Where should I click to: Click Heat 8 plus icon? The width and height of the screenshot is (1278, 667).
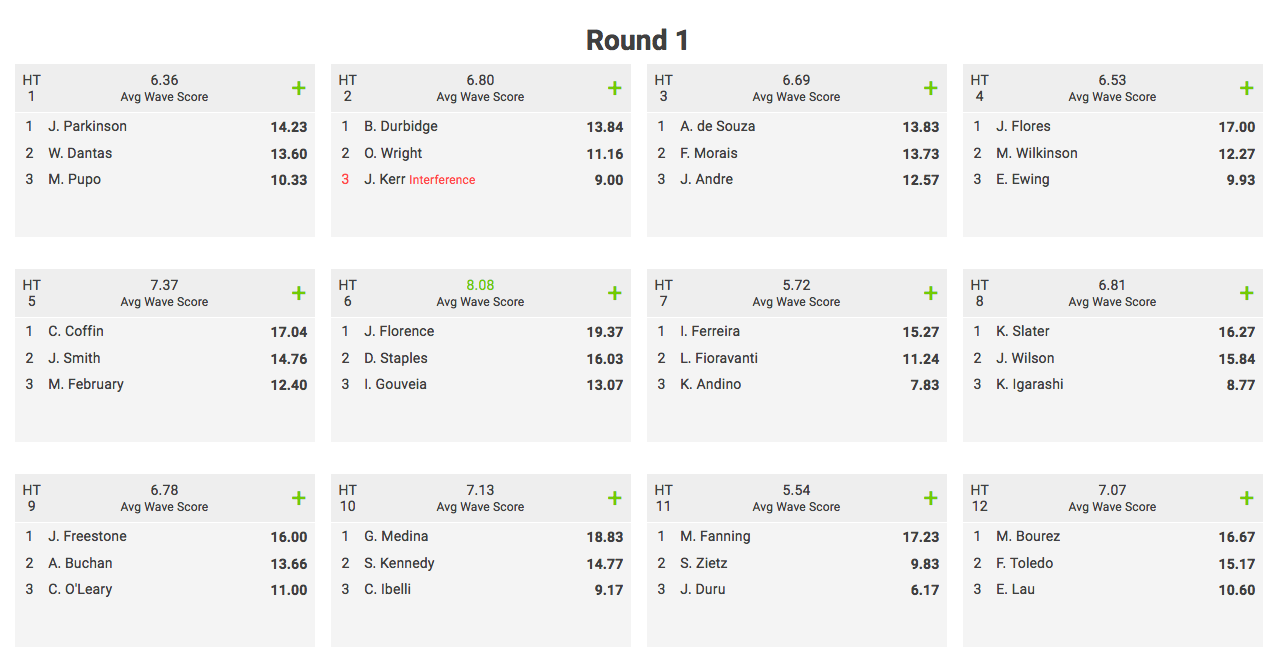[x=1246, y=293]
